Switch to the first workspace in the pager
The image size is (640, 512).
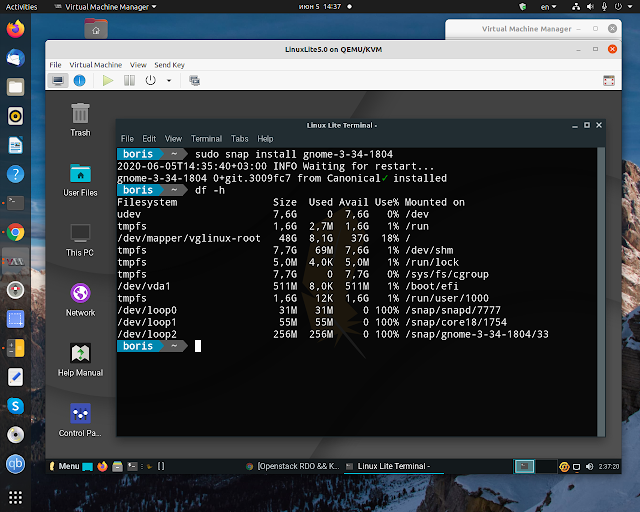tap(524, 466)
